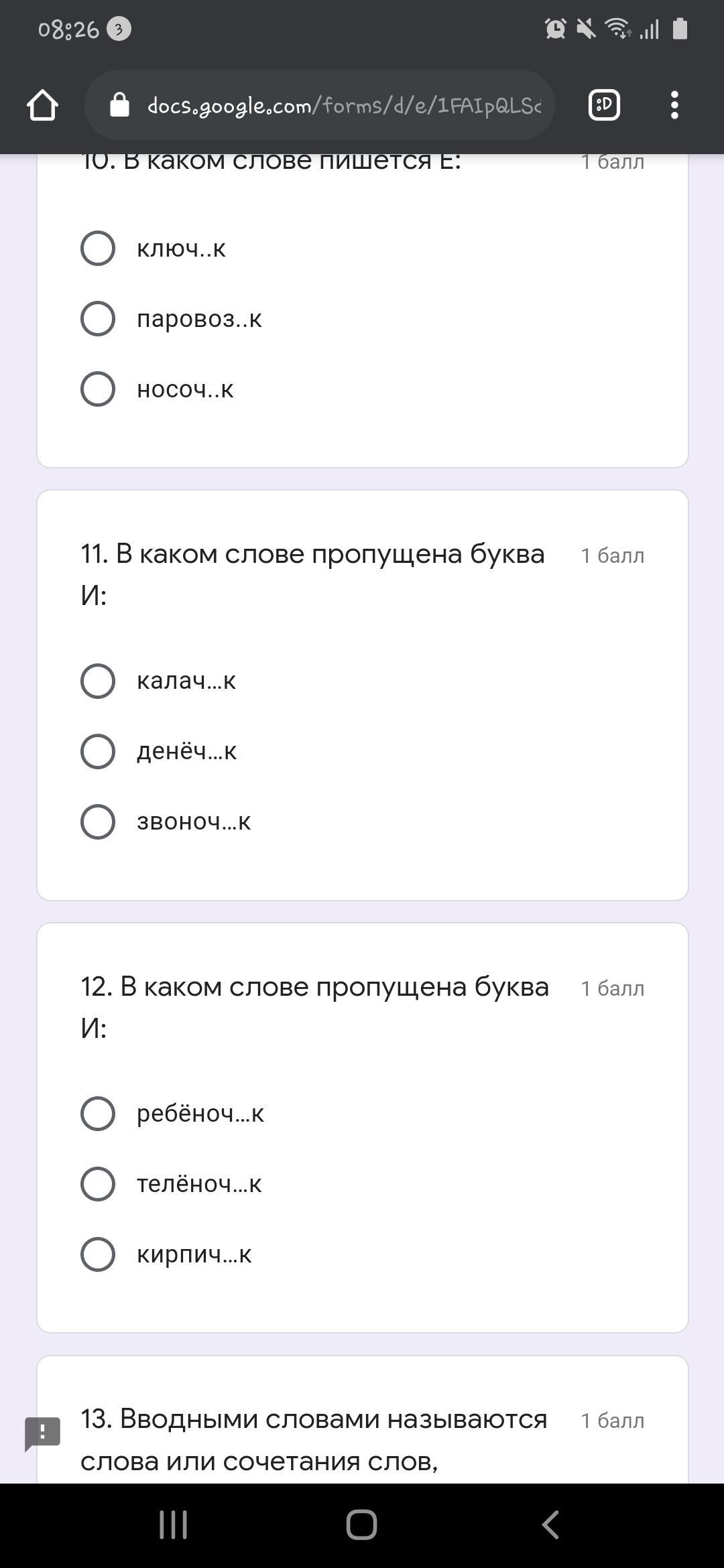Tap the padlock site security icon
724x1568 pixels.
tap(119, 105)
